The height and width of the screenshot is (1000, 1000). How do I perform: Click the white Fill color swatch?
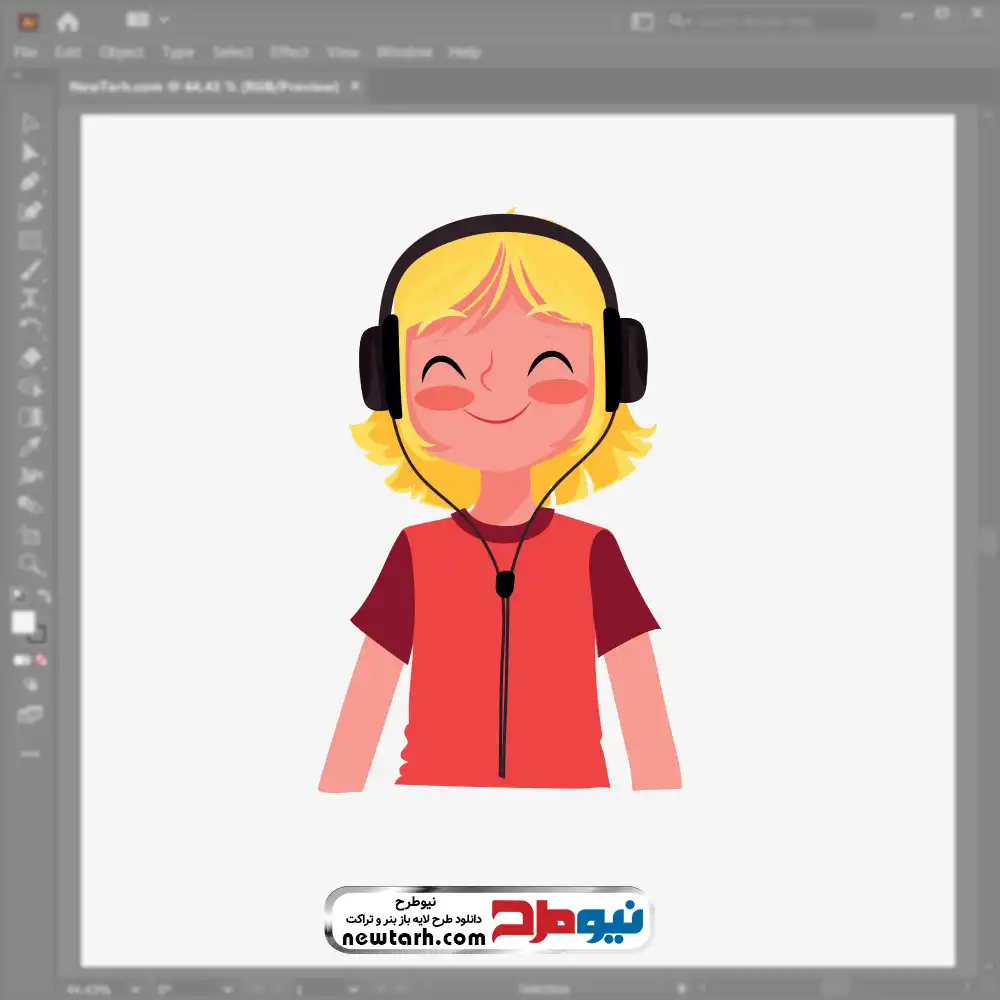pyautogui.click(x=24, y=622)
